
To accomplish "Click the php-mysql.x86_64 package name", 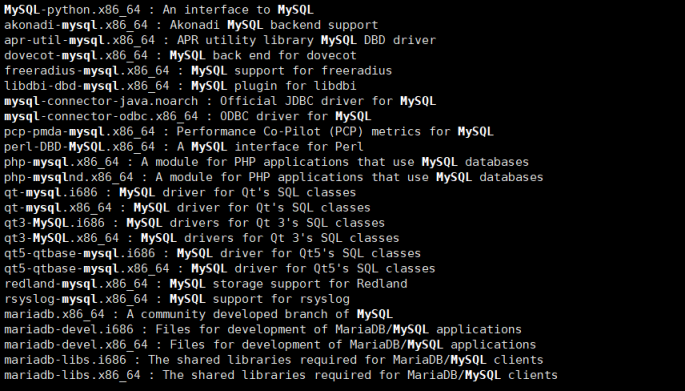I will tap(62, 163).
